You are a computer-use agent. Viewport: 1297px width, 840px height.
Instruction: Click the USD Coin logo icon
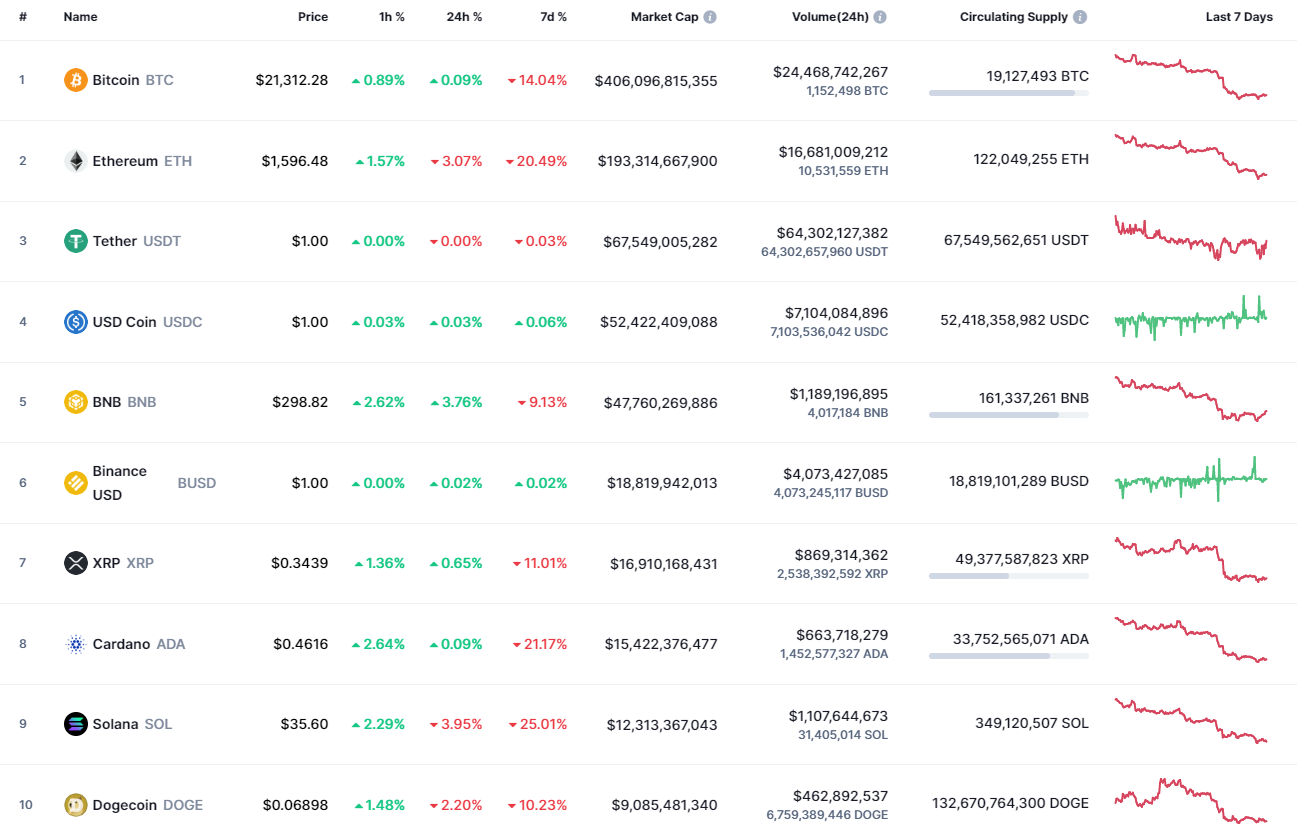[75, 321]
